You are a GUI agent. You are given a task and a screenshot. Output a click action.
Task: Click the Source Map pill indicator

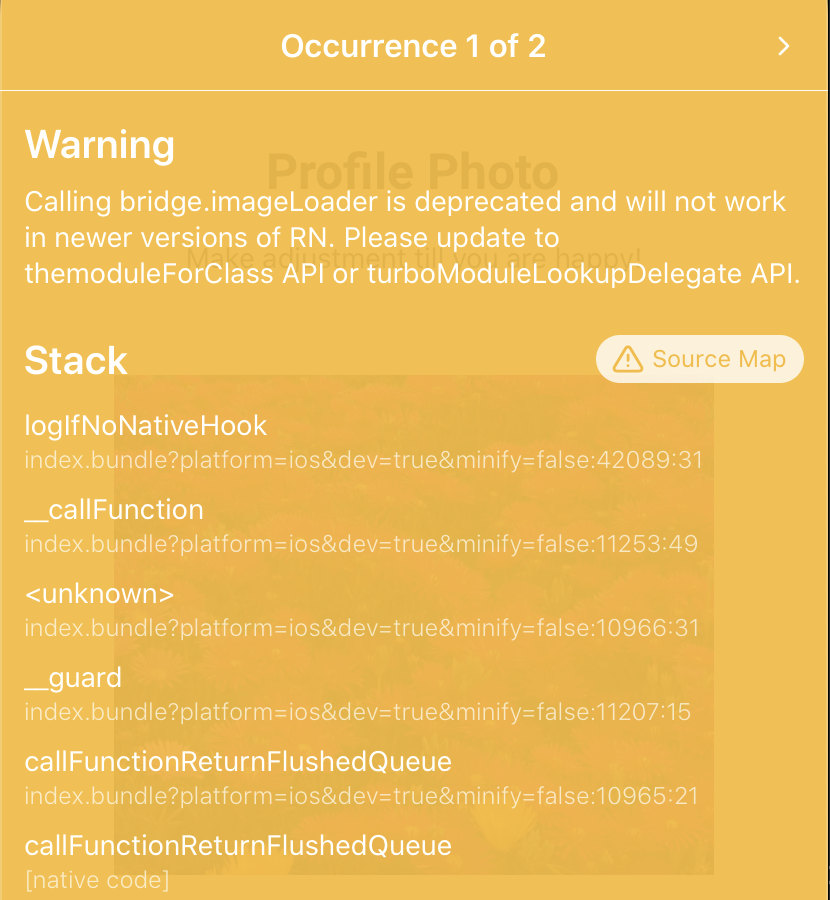tap(699, 358)
